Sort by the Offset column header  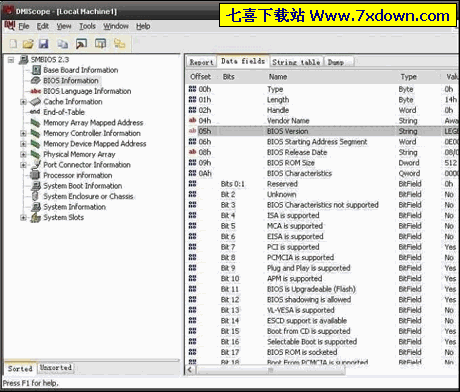tap(200, 77)
